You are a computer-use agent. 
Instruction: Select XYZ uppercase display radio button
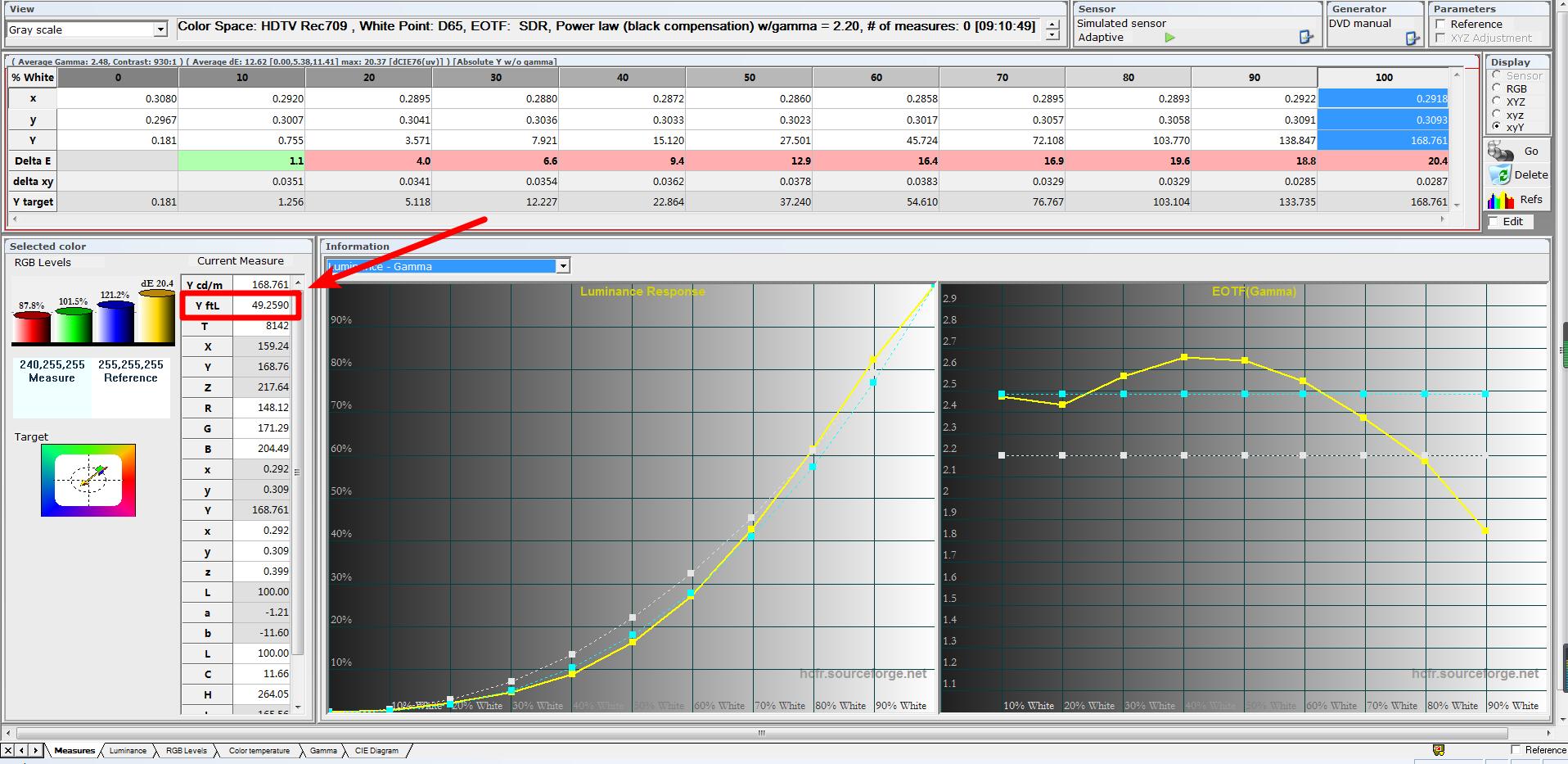(1497, 102)
